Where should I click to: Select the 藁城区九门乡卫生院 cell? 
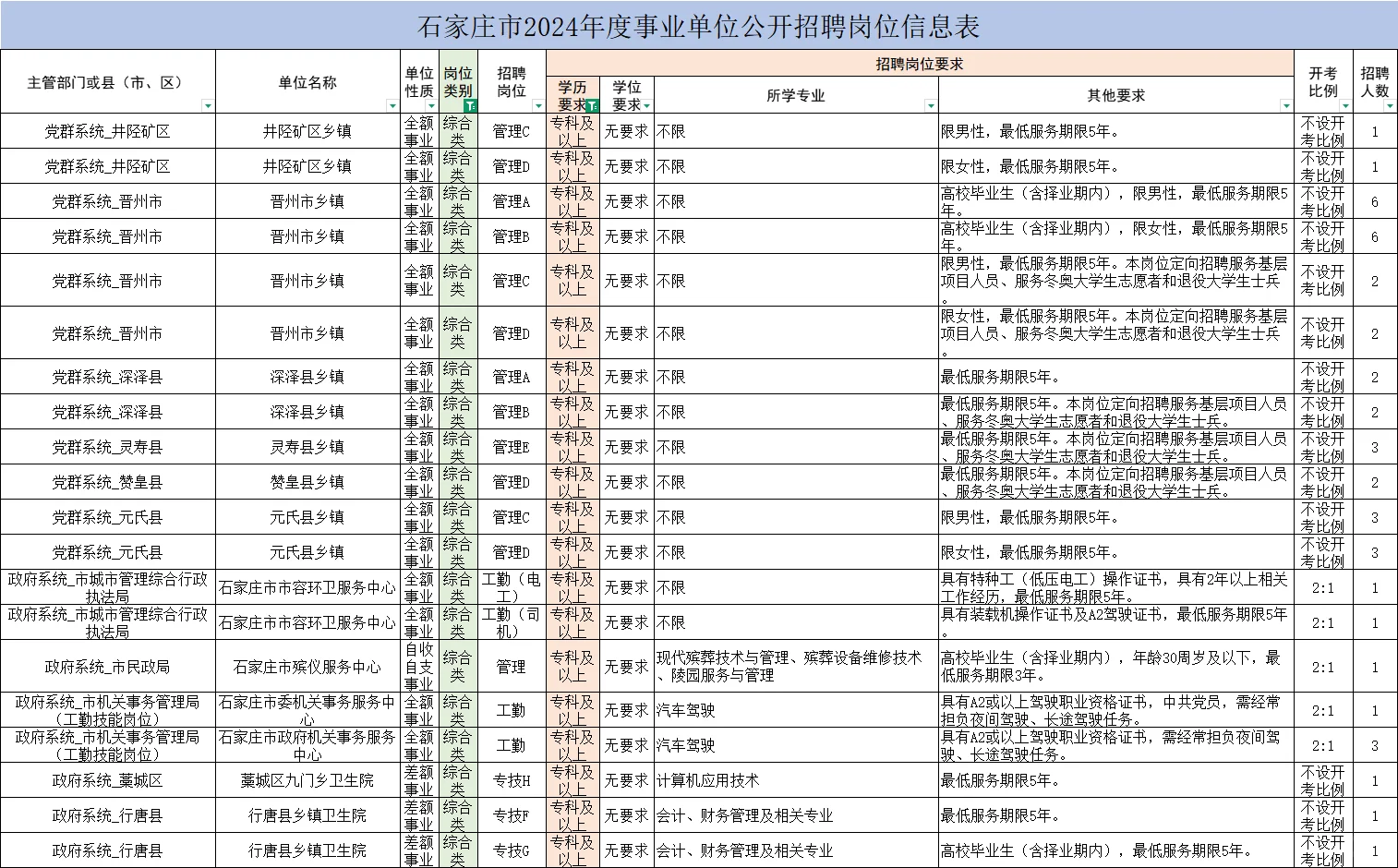pyautogui.click(x=308, y=779)
